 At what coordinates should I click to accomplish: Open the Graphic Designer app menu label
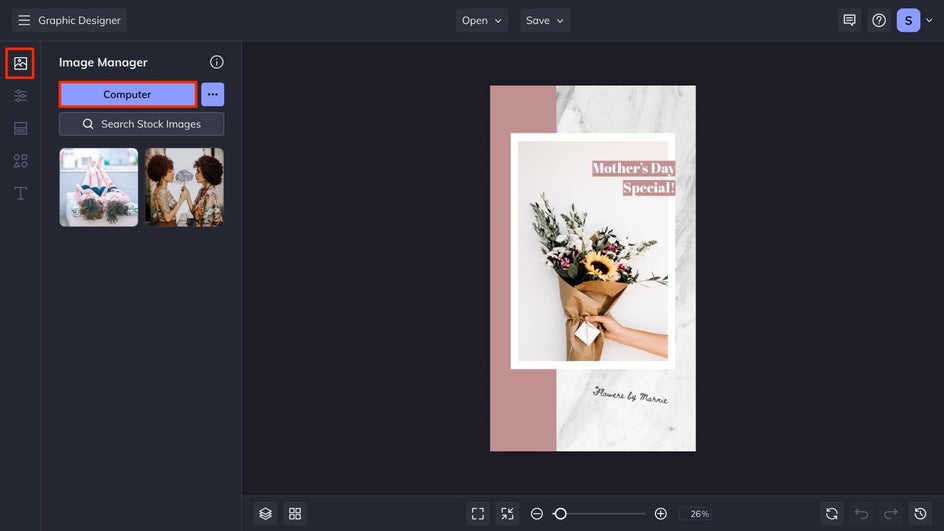(79, 20)
